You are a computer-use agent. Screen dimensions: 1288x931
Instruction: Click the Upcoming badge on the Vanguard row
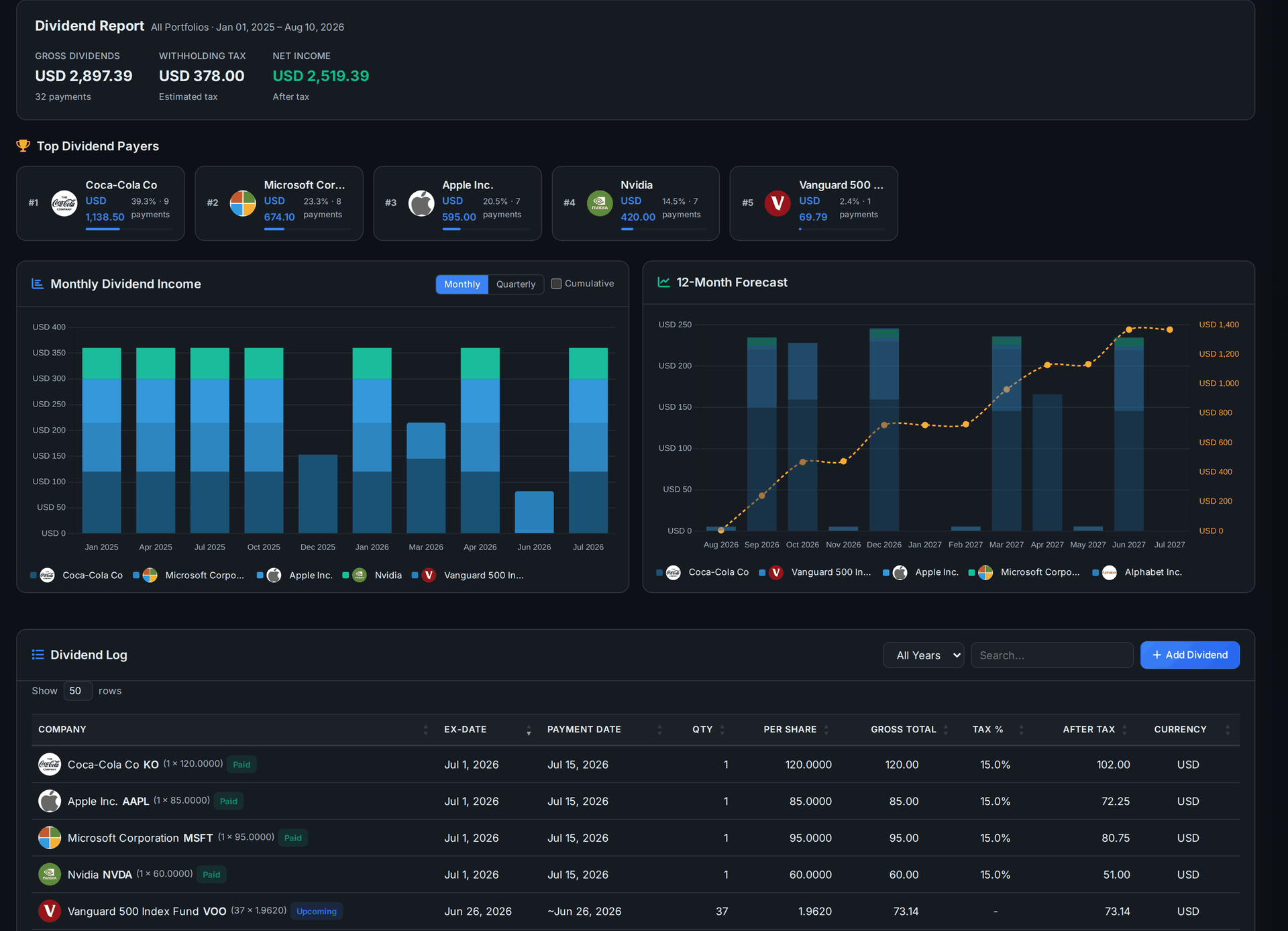(x=317, y=912)
